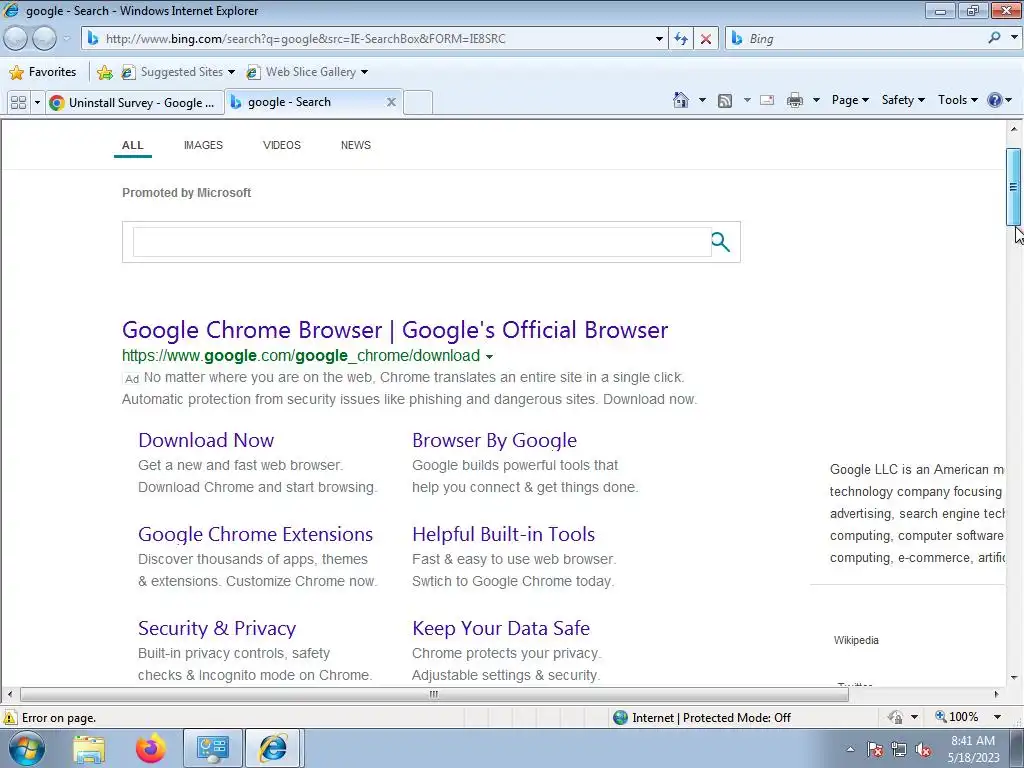Switch to IMAGES results tab

point(203,145)
